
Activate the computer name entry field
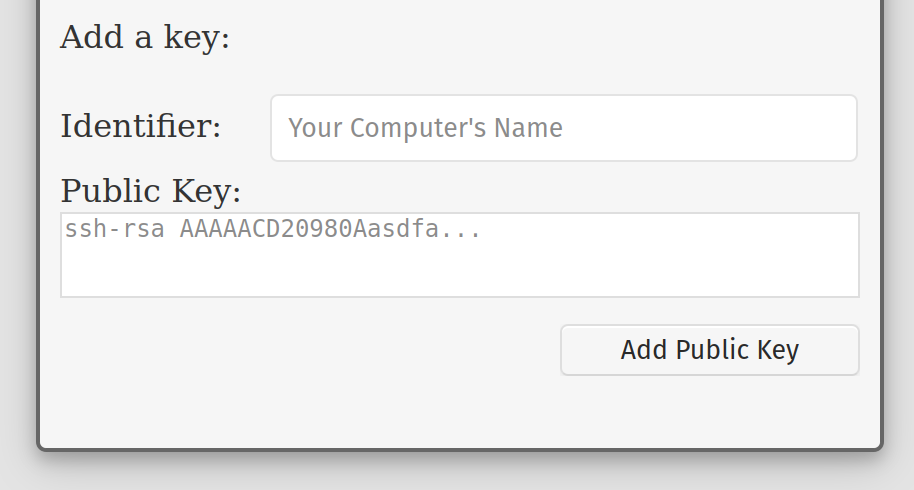click(563, 128)
